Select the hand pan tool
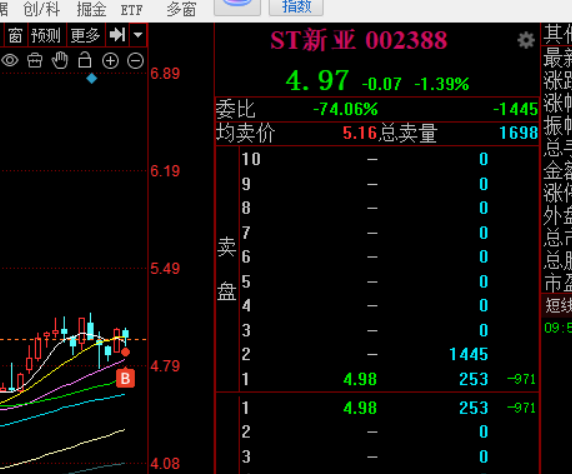This screenshot has width=572, height=474. tap(60, 60)
